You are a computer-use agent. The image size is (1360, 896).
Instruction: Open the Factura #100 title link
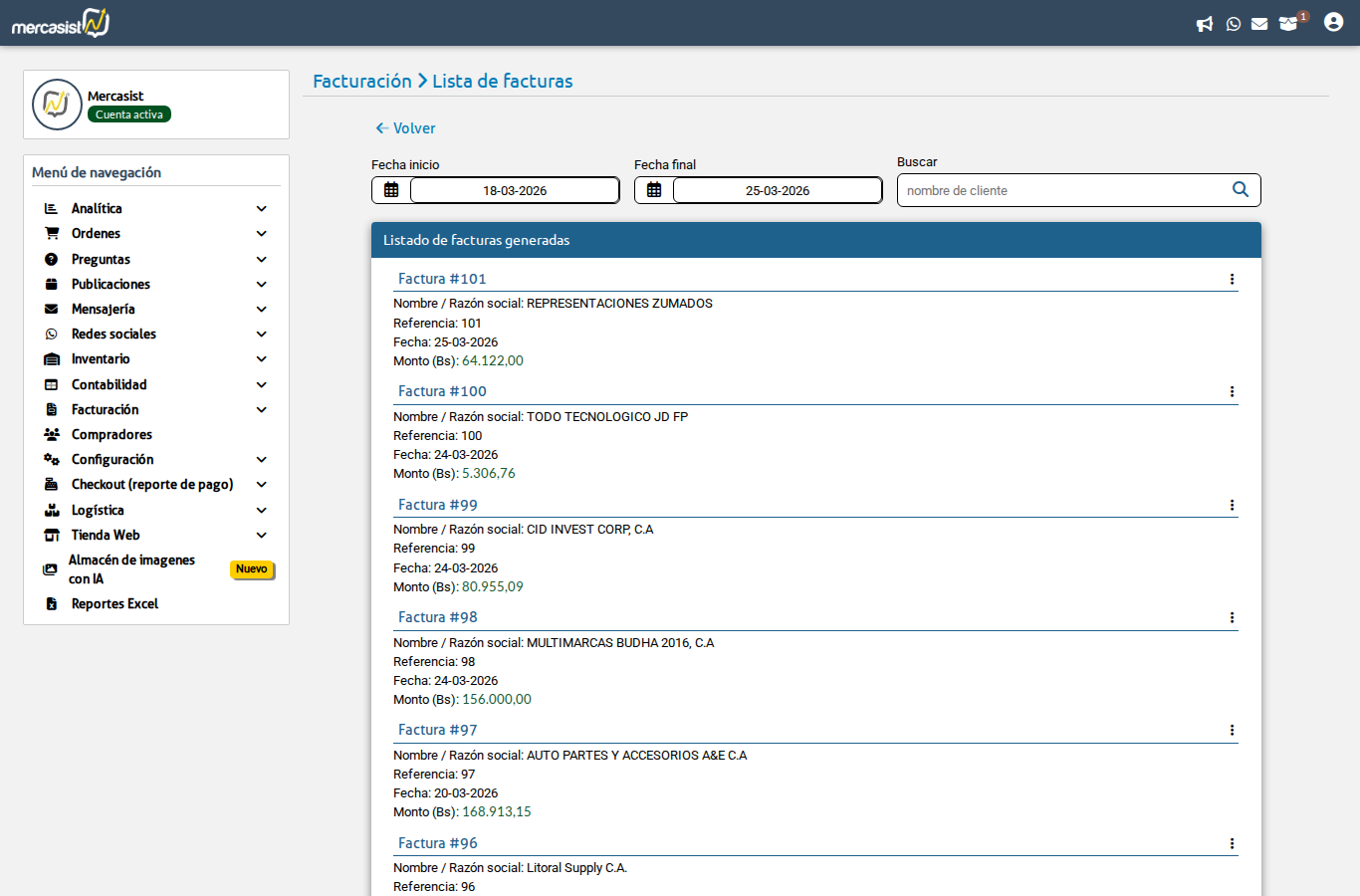point(442,391)
